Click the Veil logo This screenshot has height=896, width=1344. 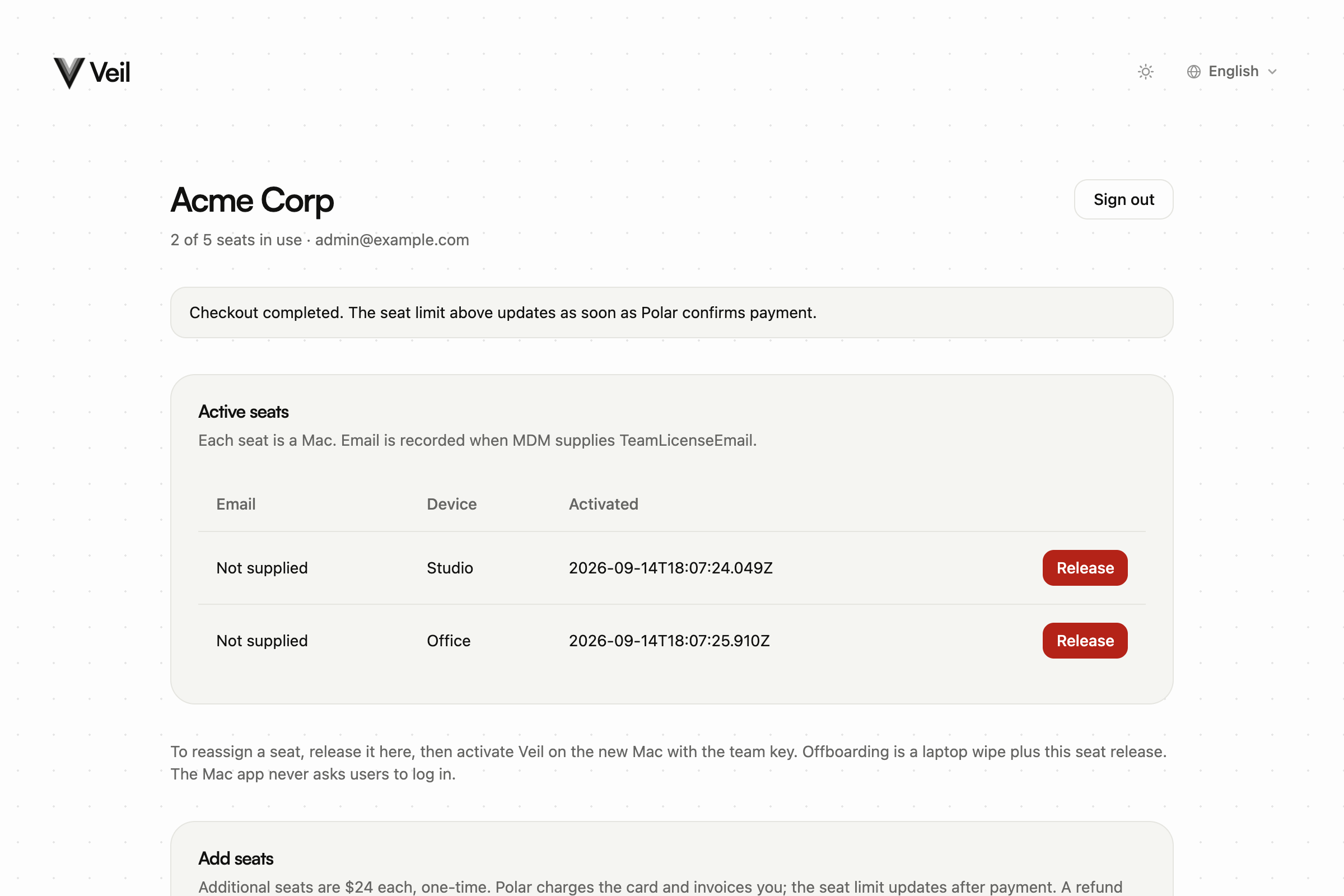[x=92, y=73]
